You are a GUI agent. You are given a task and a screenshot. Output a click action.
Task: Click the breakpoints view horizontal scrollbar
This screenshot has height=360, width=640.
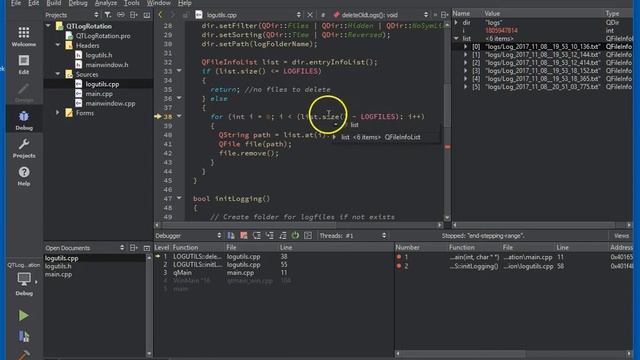[513, 353]
